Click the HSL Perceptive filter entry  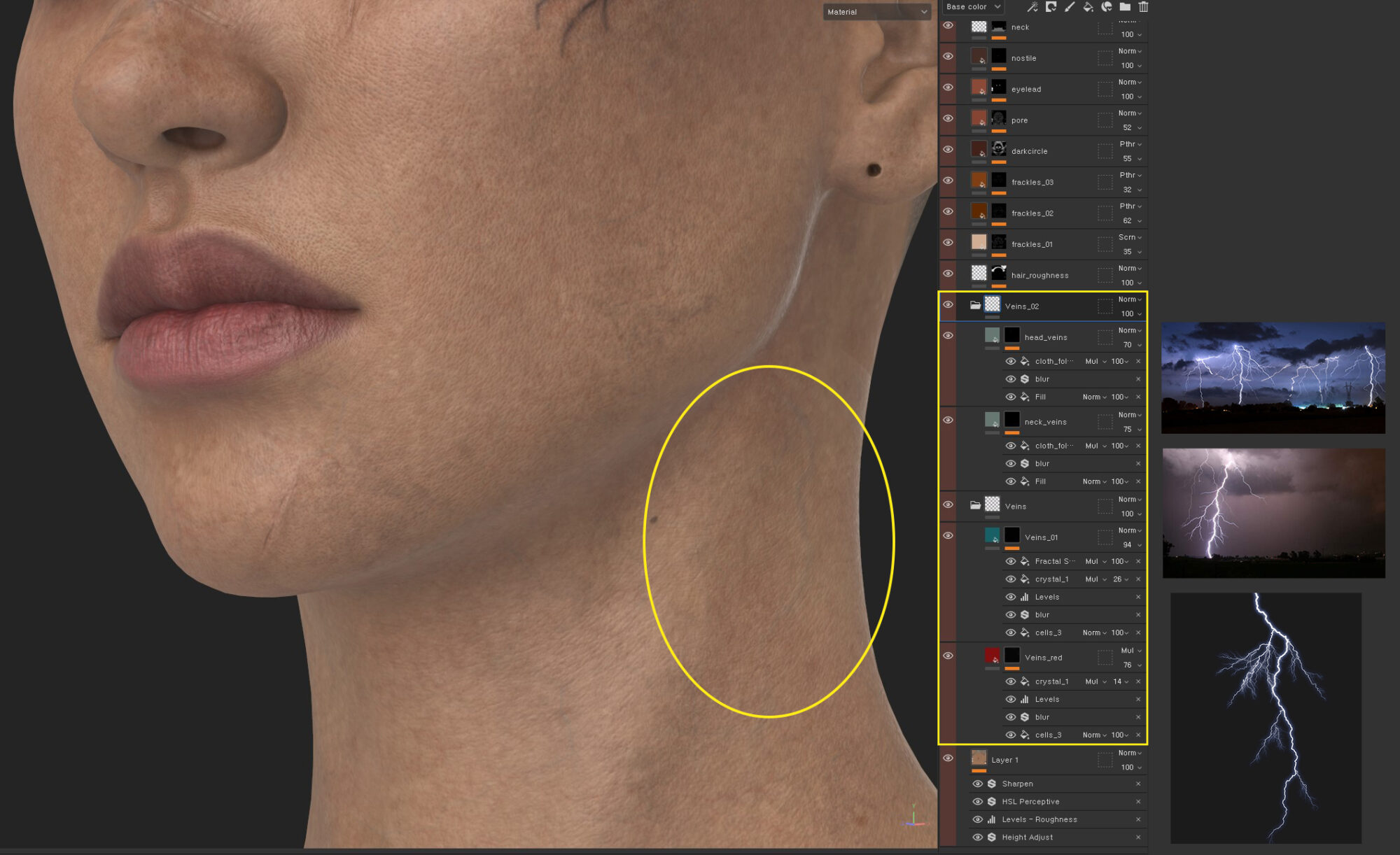pyautogui.click(x=1030, y=802)
